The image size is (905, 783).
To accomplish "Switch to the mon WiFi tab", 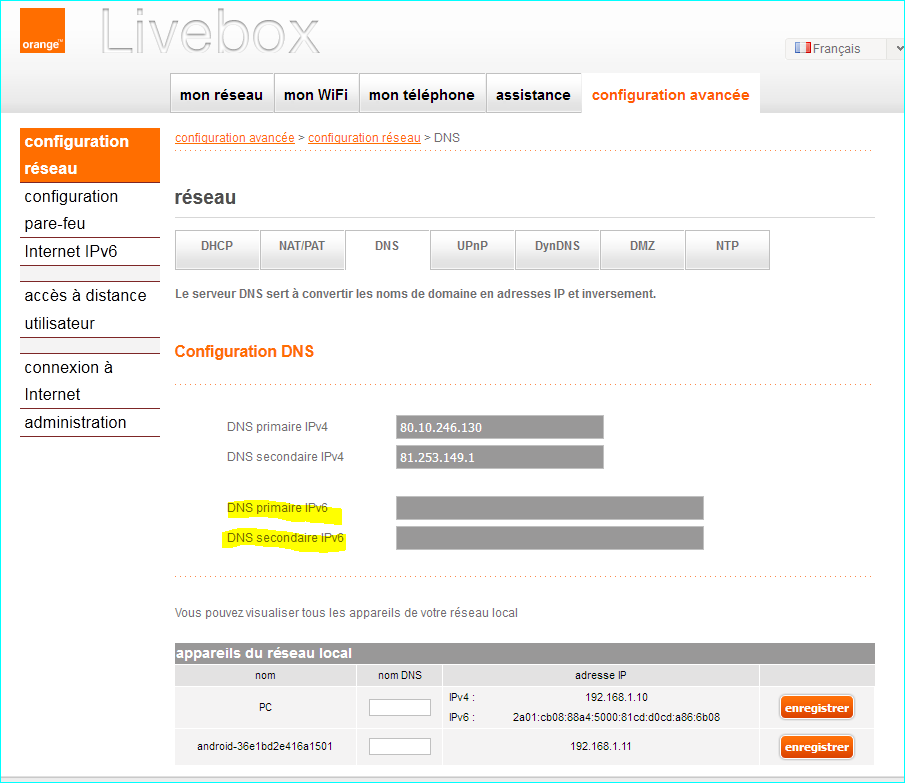I will coord(316,93).
